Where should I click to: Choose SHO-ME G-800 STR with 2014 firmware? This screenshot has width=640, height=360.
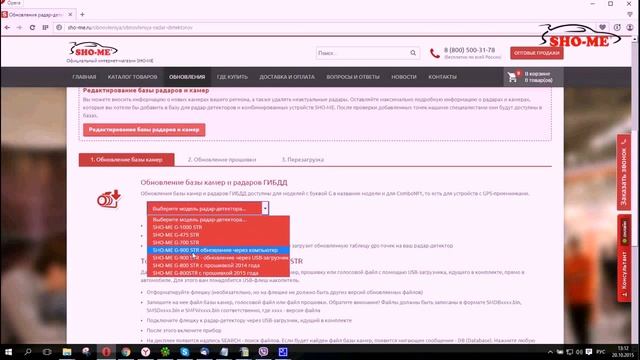[x=218, y=265]
